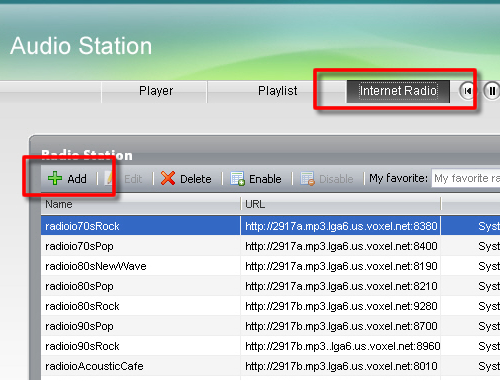
Task: Focus the My favorite radio field
Action: pos(466,178)
